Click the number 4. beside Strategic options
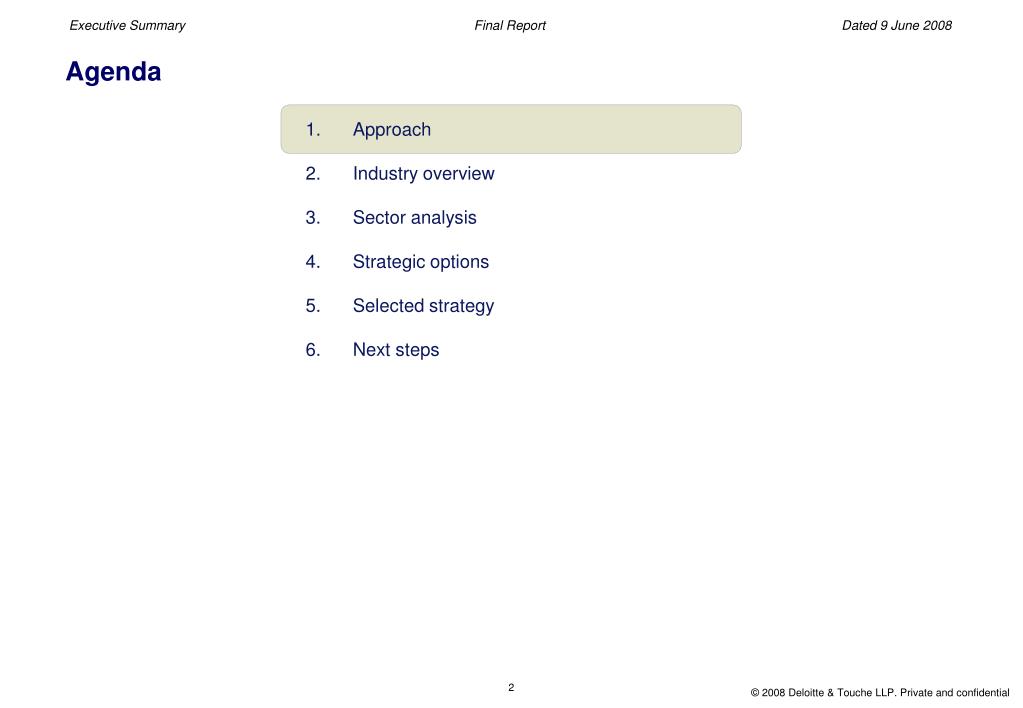 pos(313,262)
